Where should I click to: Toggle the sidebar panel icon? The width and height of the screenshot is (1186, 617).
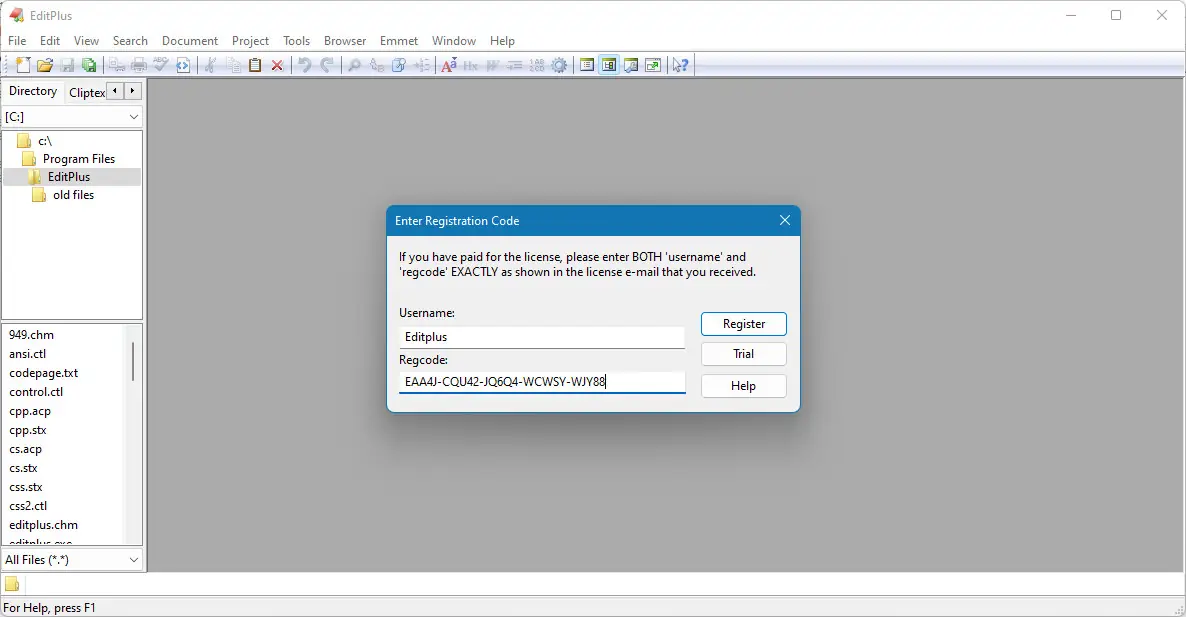tap(608, 65)
